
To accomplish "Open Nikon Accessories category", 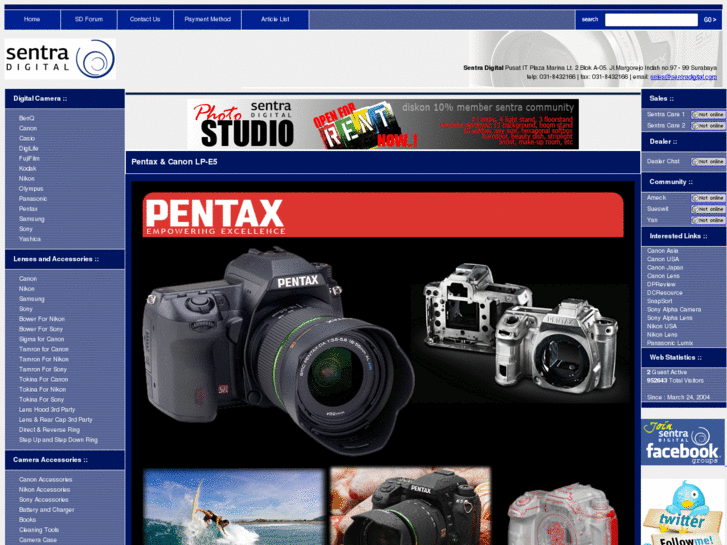I will click(45, 490).
